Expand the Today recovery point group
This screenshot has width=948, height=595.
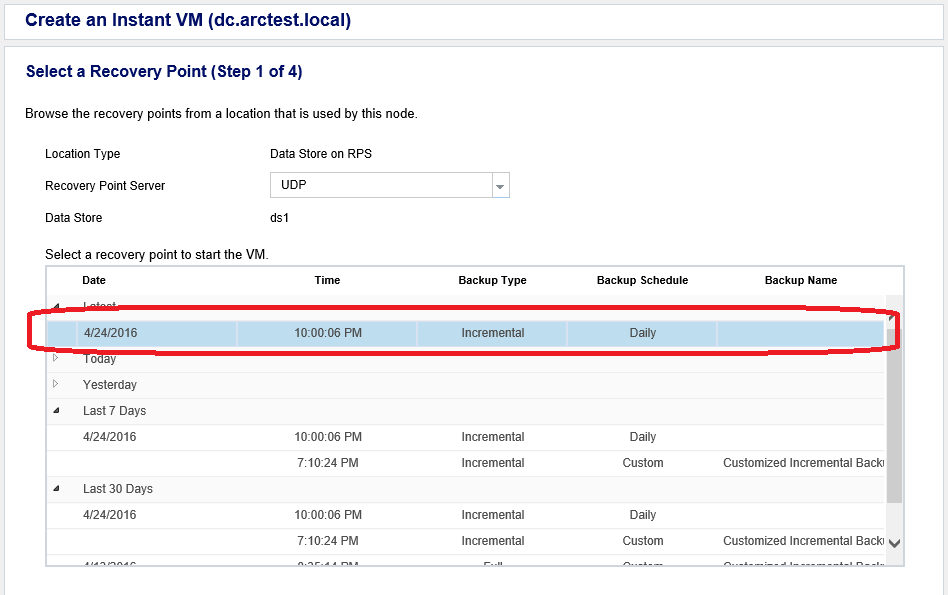(x=56, y=358)
